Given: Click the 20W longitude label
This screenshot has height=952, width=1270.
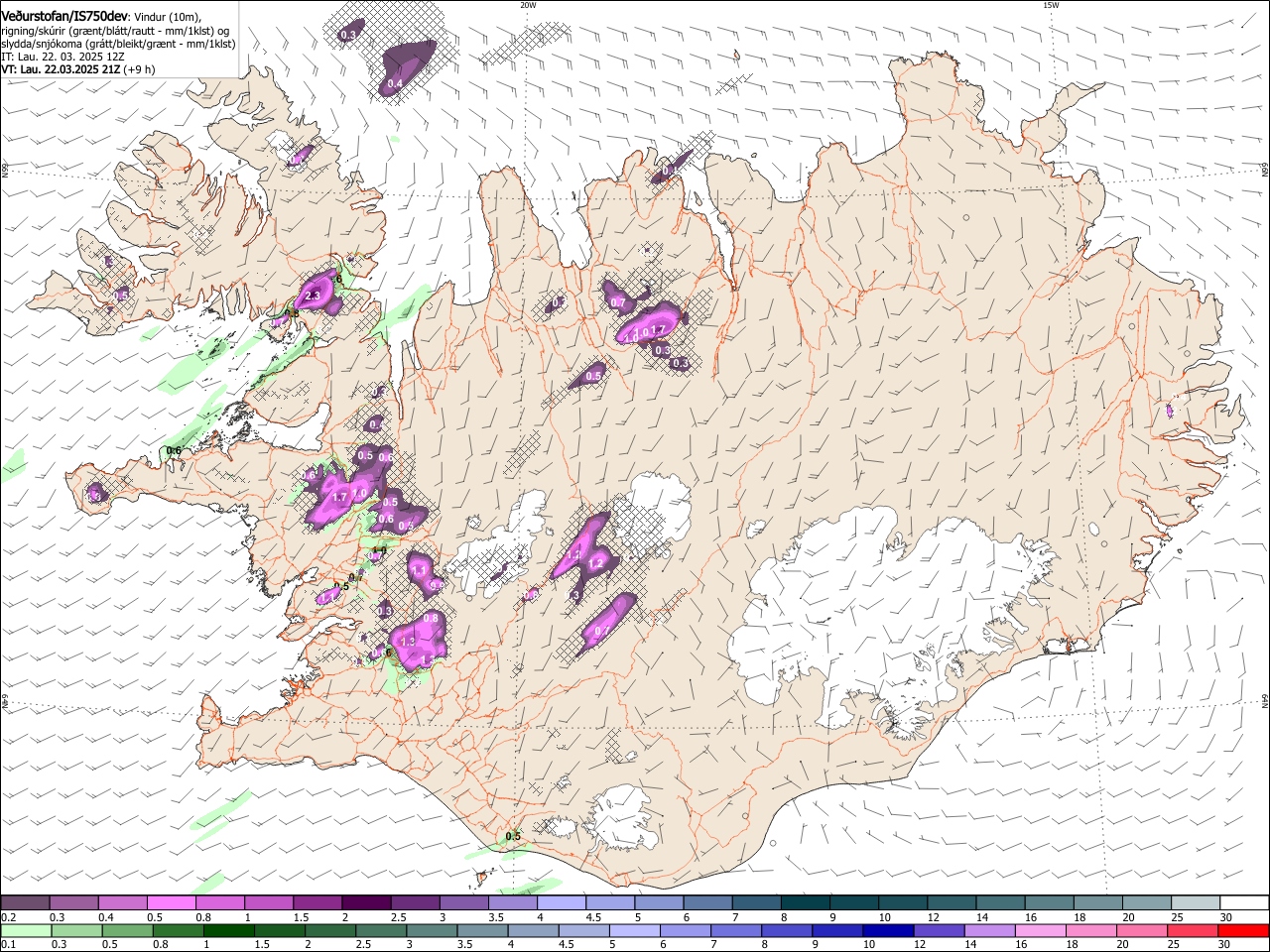Looking at the screenshot, I should (x=528, y=5).
